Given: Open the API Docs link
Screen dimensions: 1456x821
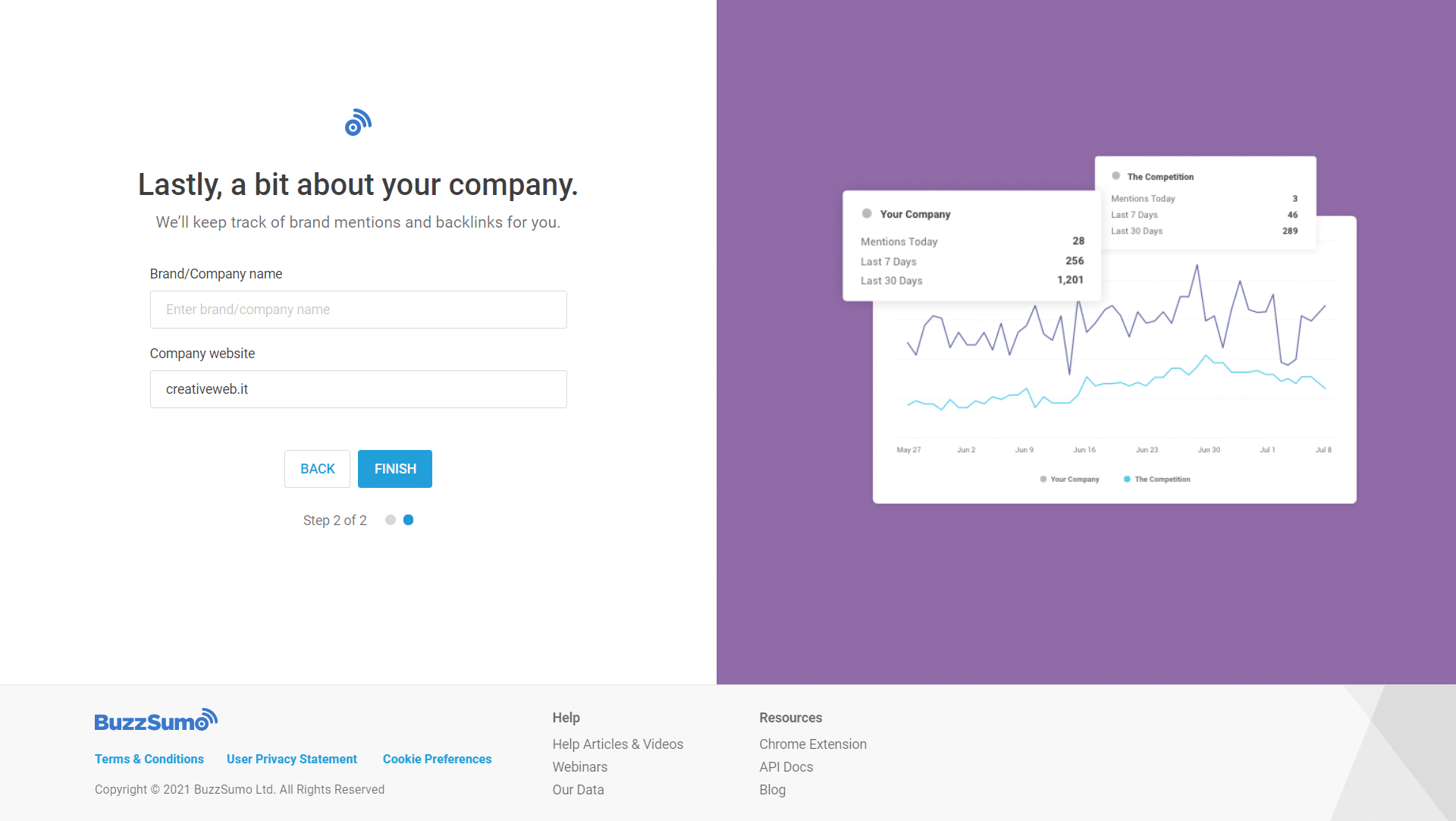Looking at the screenshot, I should coord(786,767).
